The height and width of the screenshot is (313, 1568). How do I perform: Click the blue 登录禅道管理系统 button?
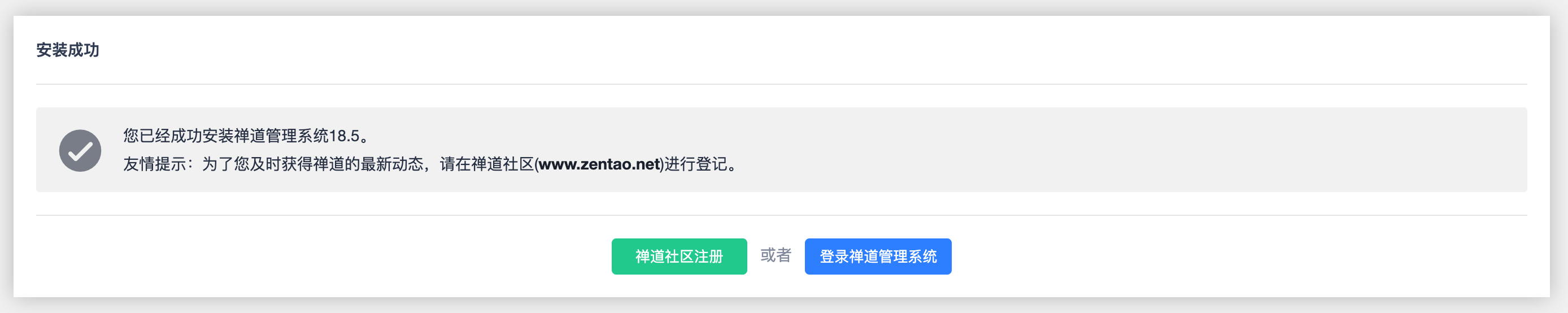tap(877, 257)
